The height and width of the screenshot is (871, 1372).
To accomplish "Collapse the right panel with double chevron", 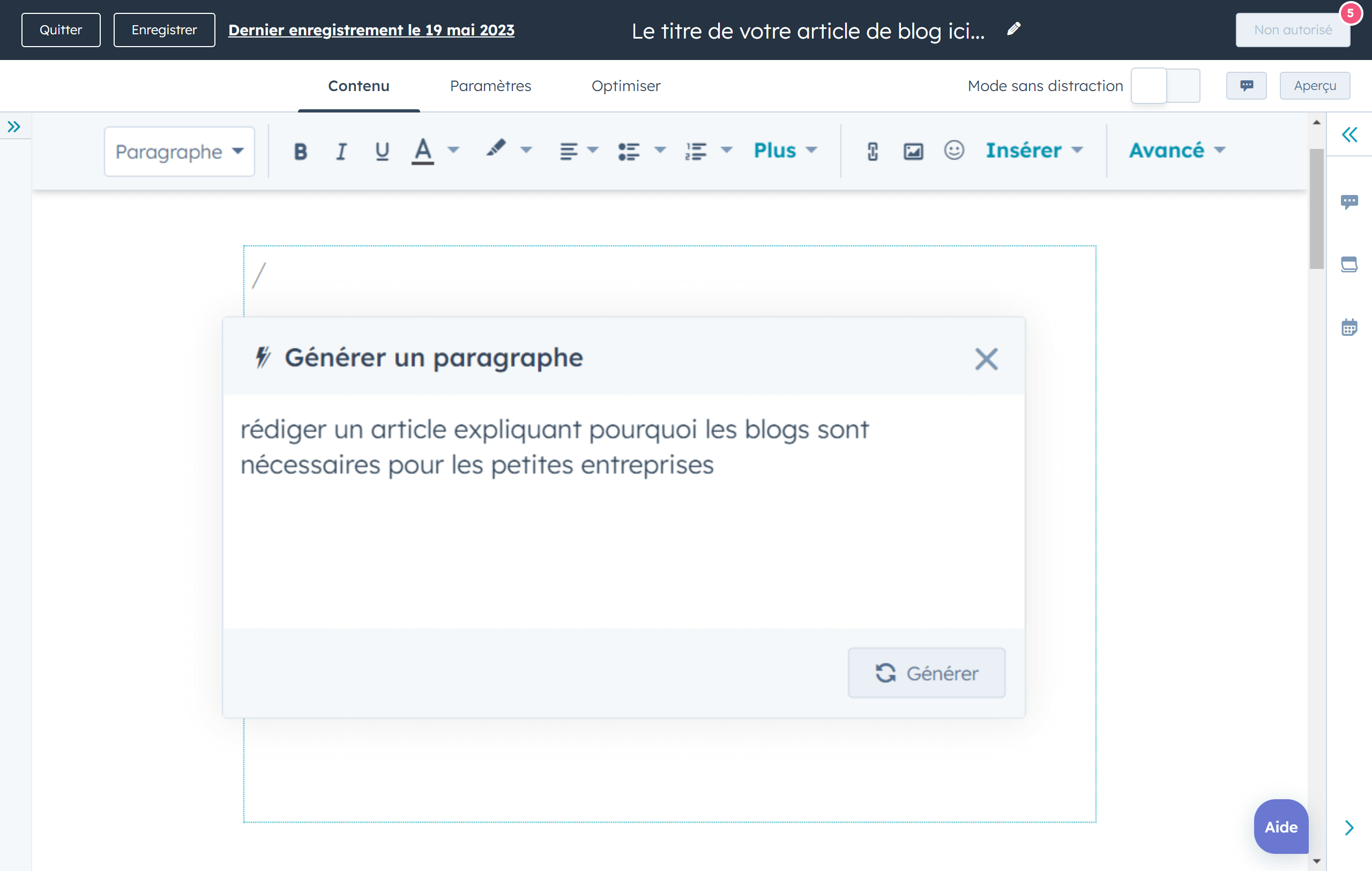I will [1349, 135].
